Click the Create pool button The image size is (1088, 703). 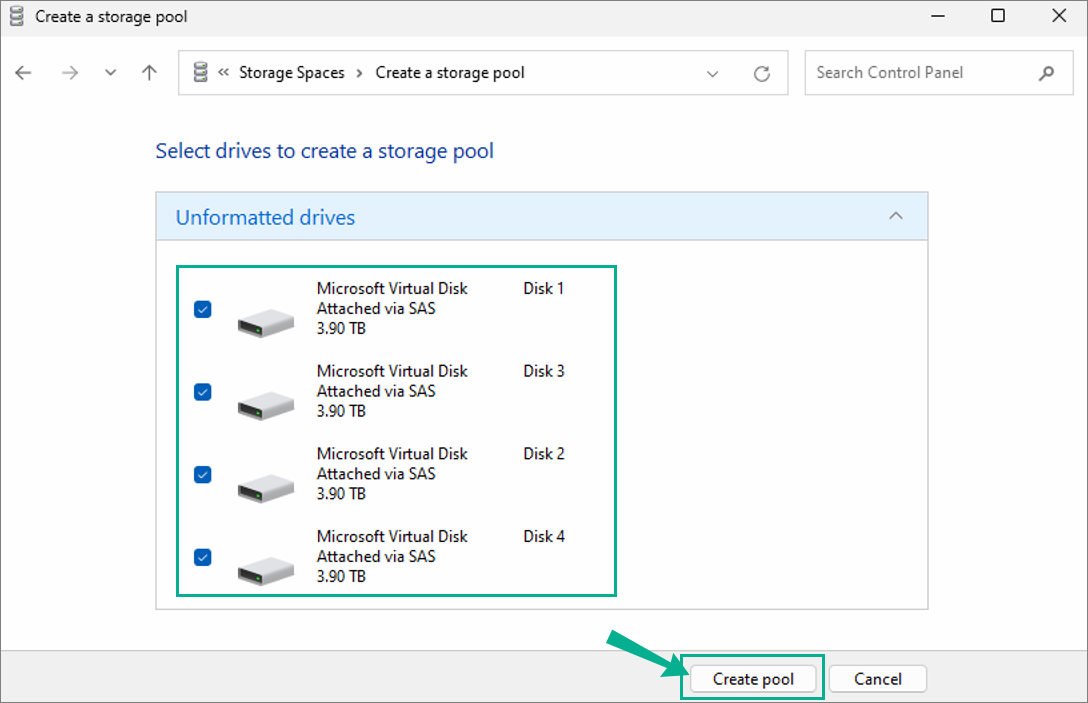(x=753, y=679)
